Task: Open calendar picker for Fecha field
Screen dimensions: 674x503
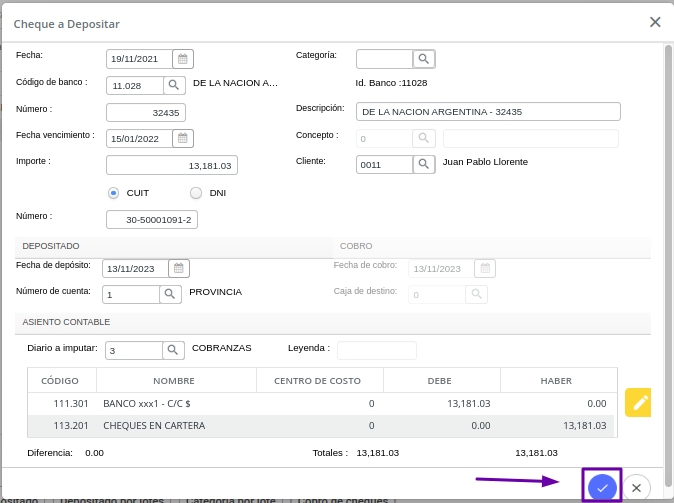Action: click(x=183, y=59)
